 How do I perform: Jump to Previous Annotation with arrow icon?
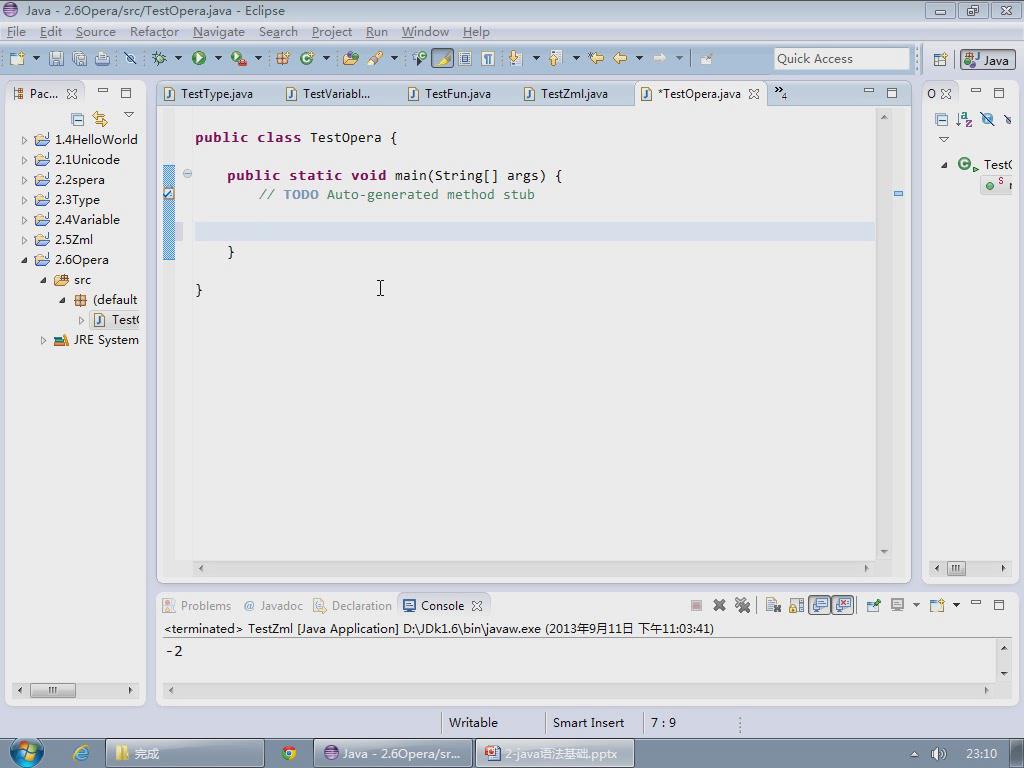click(x=554, y=59)
